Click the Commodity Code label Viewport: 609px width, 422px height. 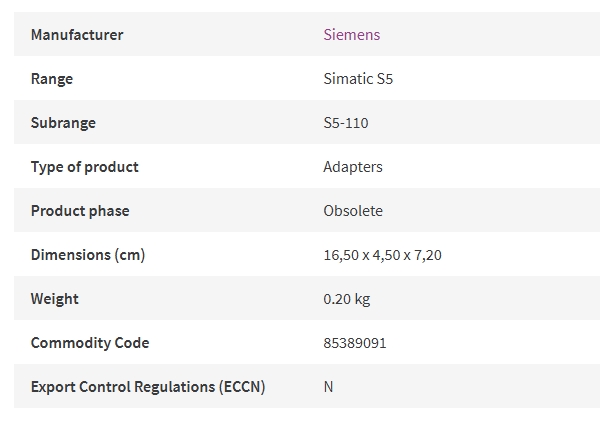point(90,343)
